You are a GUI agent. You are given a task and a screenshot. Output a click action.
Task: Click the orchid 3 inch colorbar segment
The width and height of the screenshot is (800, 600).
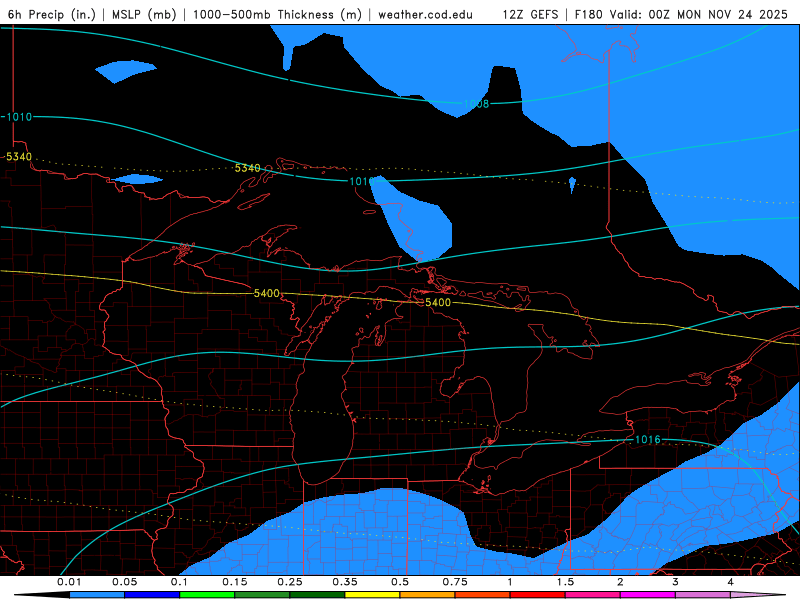click(703, 595)
